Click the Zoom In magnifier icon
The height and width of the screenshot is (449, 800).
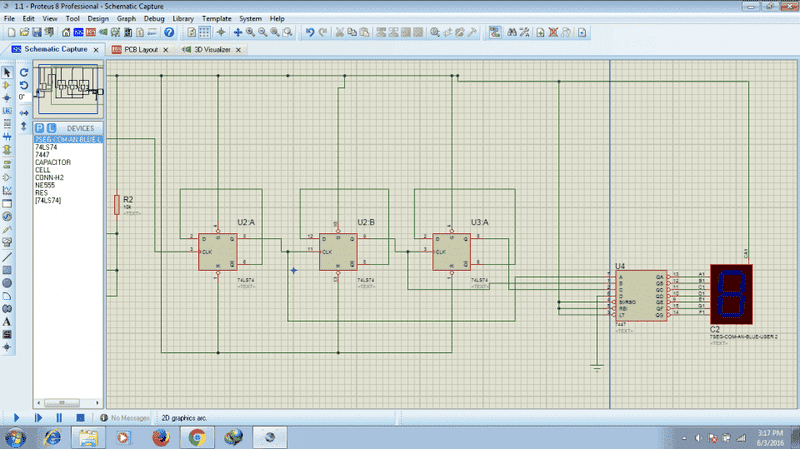pyautogui.click(x=249, y=32)
